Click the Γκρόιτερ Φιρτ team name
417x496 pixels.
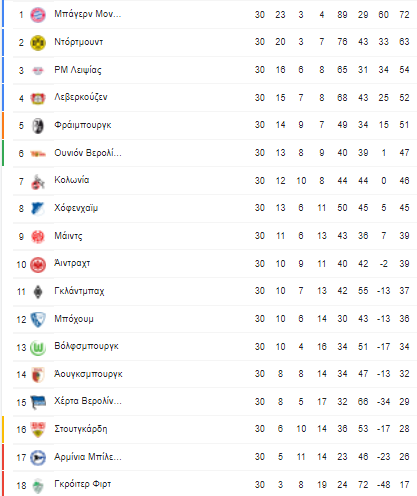point(83,484)
